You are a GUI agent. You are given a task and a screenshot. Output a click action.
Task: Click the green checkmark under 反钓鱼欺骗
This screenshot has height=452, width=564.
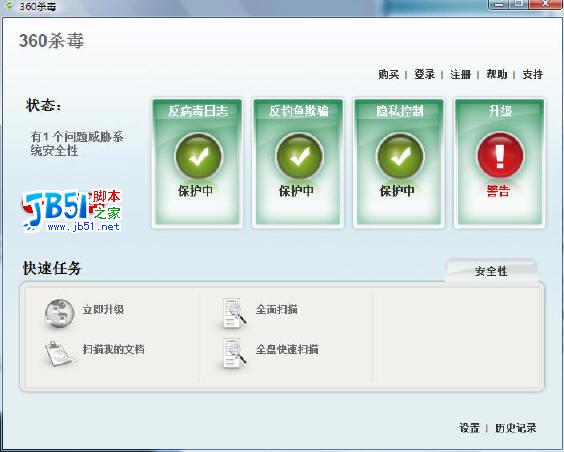point(299,156)
